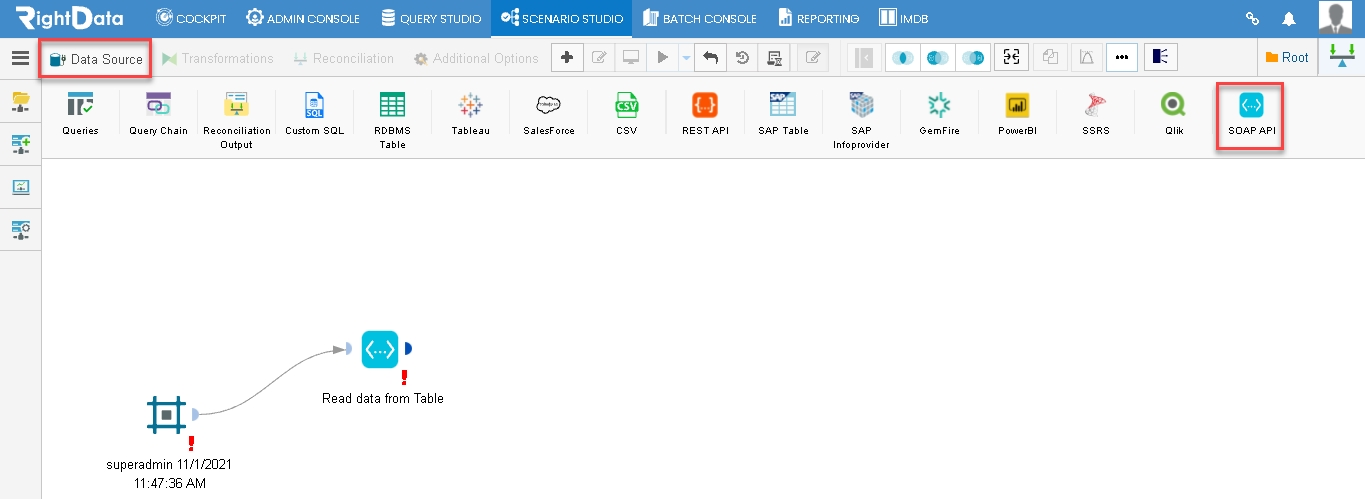Select the superadmin start node
This screenshot has width=1365, height=499.
pos(166,414)
